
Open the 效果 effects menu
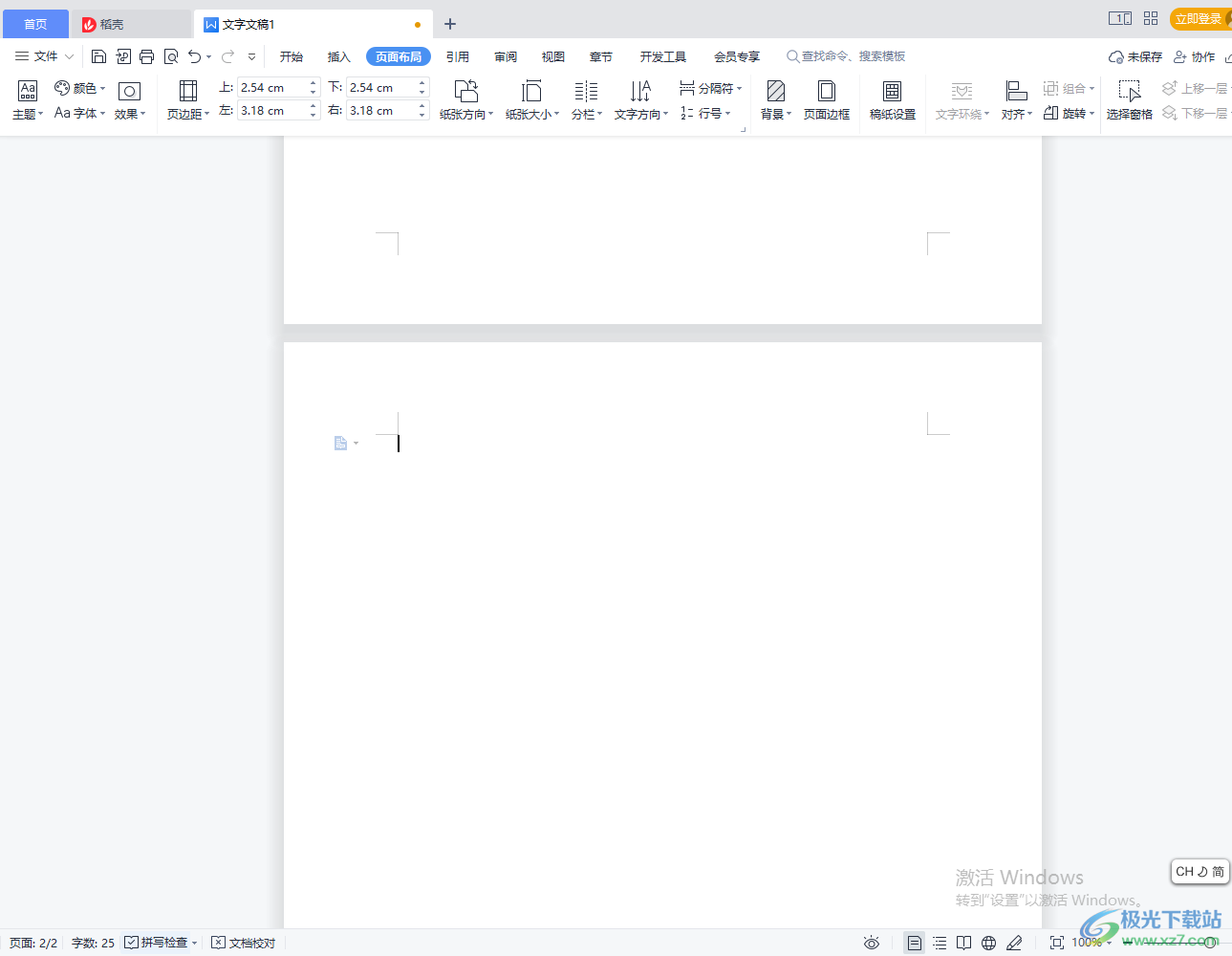click(x=129, y=100)
